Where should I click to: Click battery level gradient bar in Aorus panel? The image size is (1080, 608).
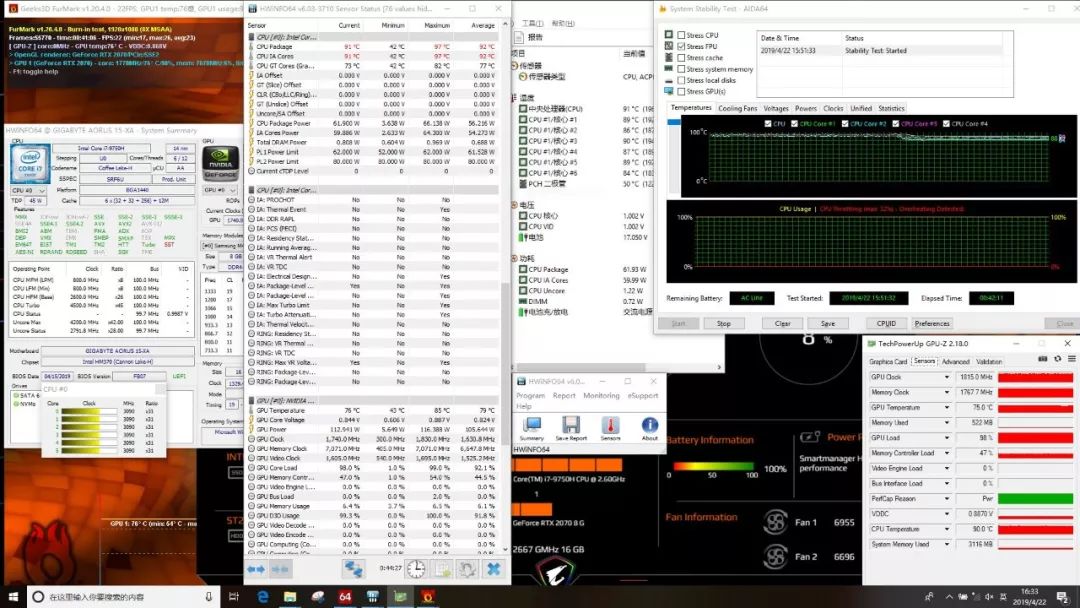click(712, 466)
